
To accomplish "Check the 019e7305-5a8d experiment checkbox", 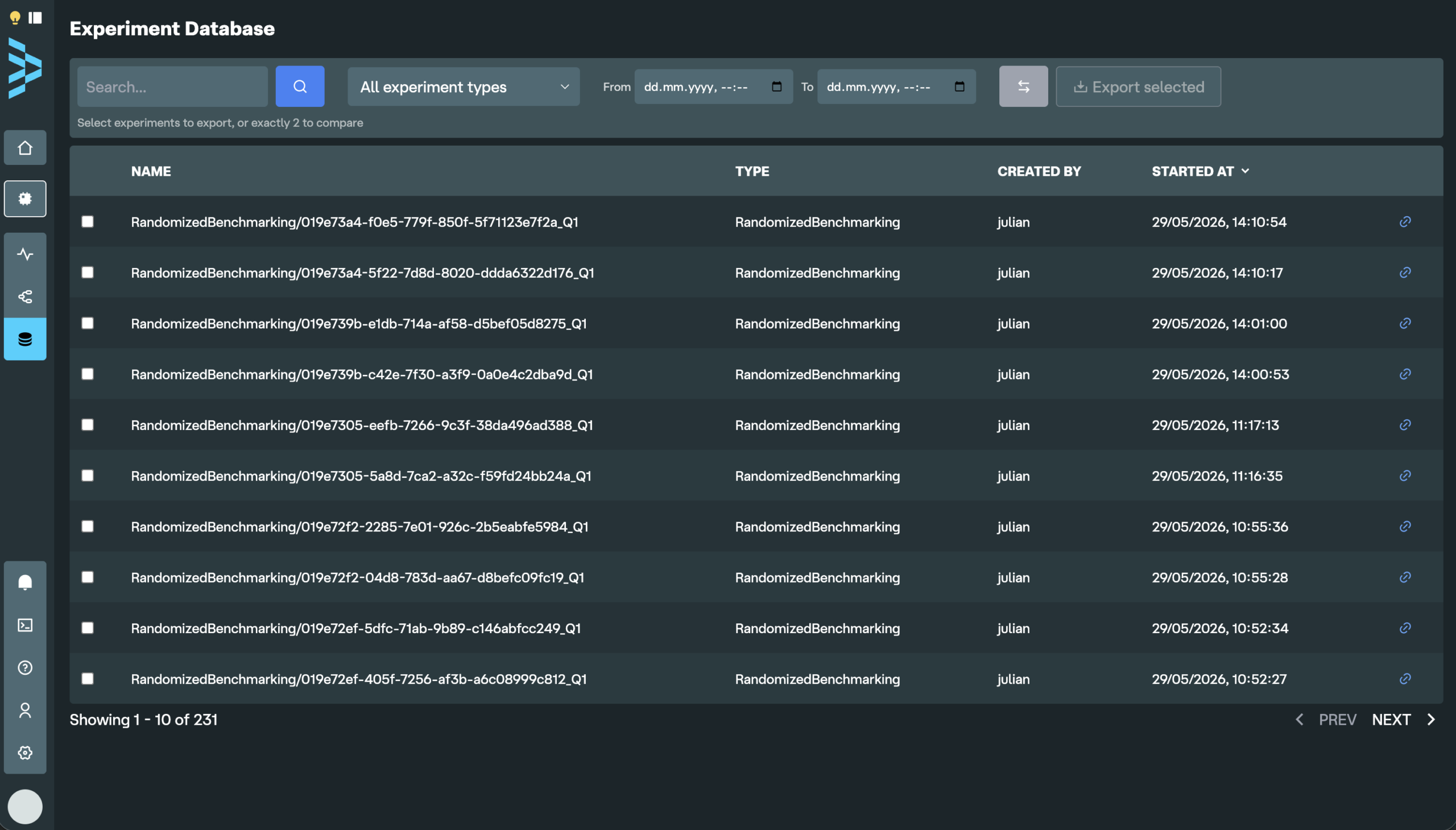I will (x=87, y=476).
